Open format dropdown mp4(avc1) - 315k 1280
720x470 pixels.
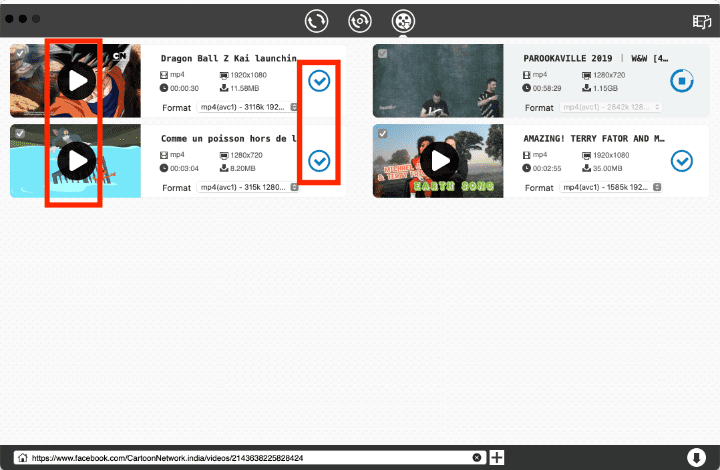point(248,187)
